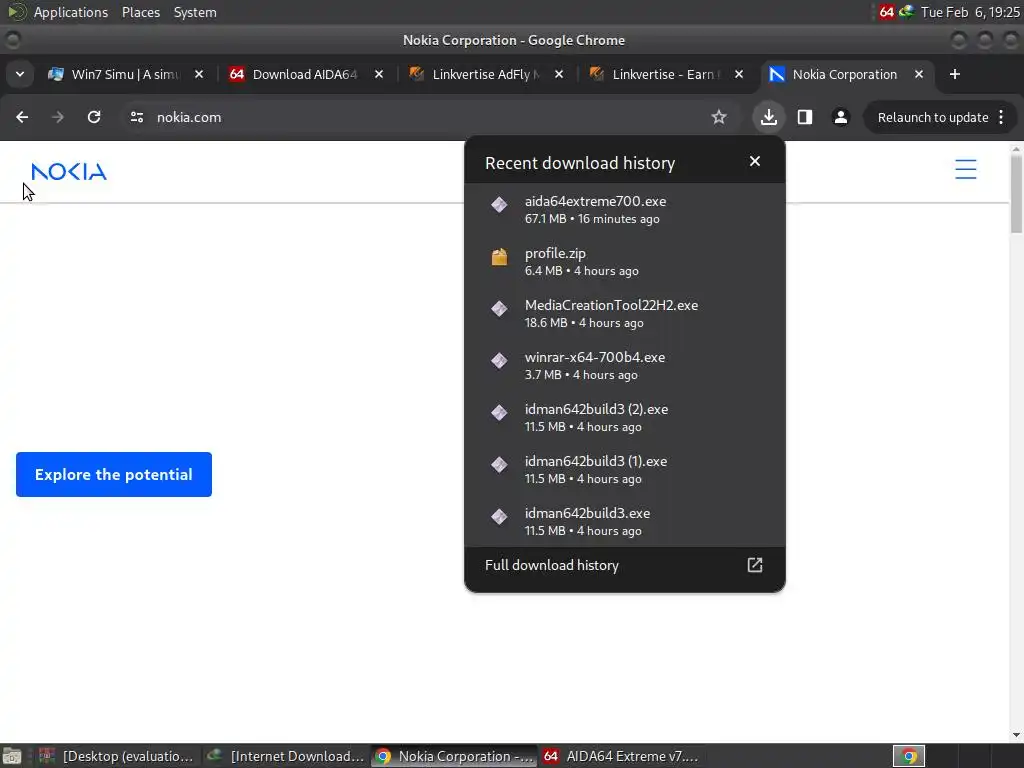Open idman642build3 (1).exe download entry
The image size is (1024, 768).
[624, 470]
